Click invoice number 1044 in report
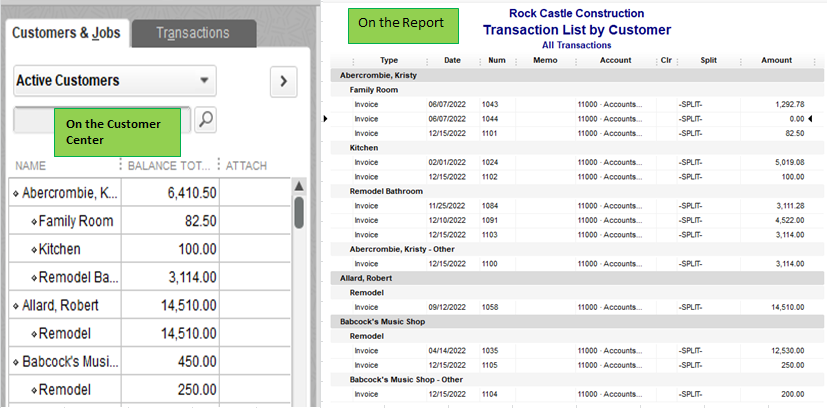The image size is (827, 408). [489, 119]
